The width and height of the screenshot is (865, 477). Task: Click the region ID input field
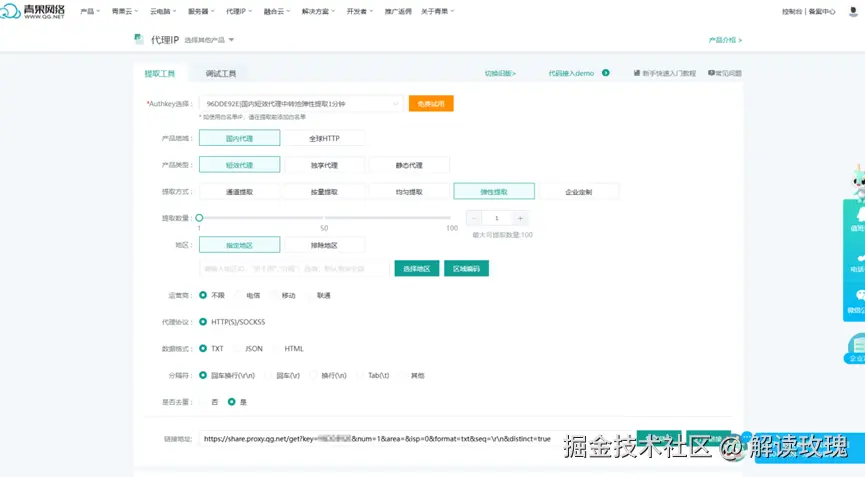click(x=294, y=269)
